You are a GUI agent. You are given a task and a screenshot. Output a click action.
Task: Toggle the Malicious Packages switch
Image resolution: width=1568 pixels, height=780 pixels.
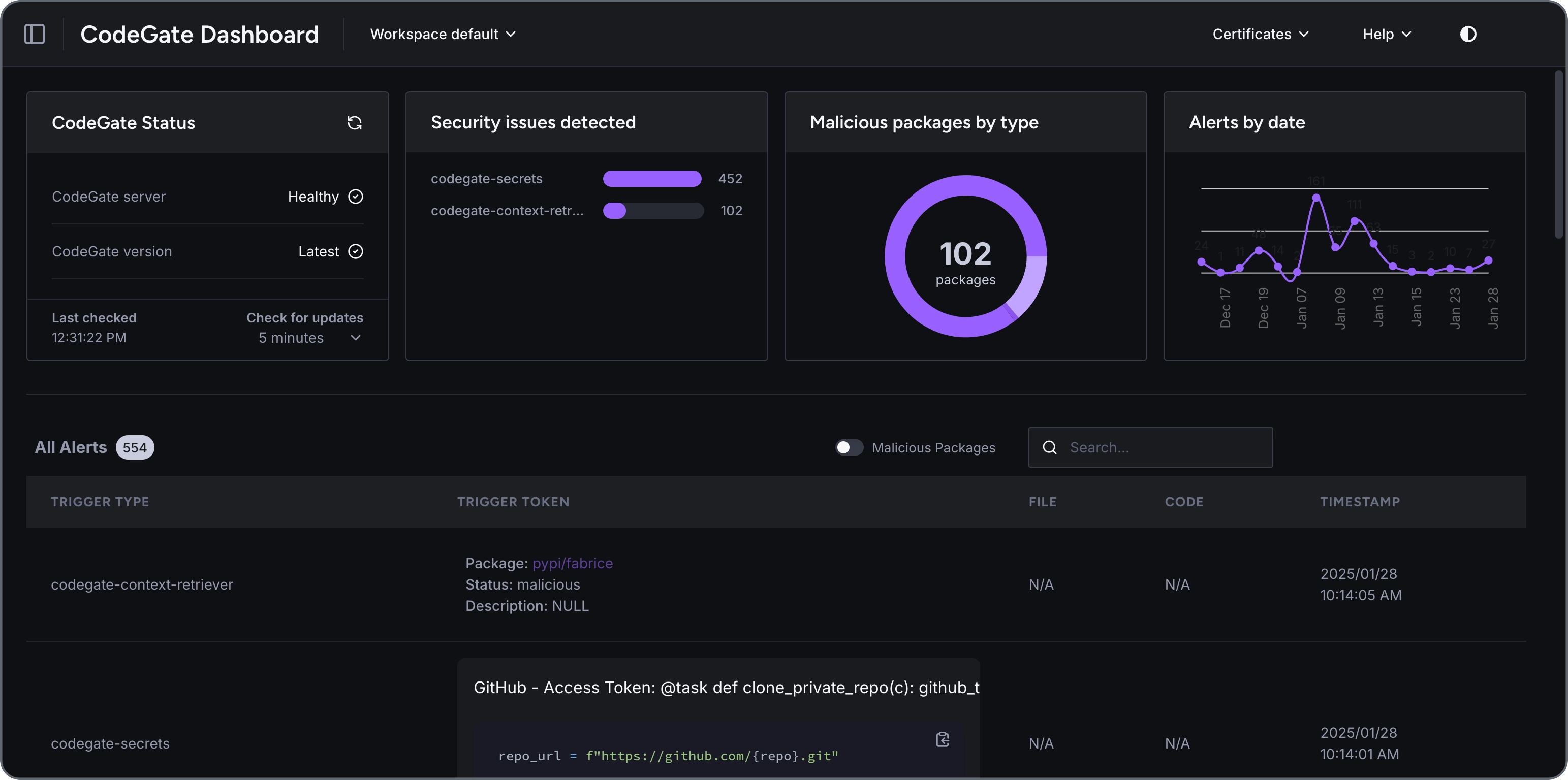click(849, 447)
